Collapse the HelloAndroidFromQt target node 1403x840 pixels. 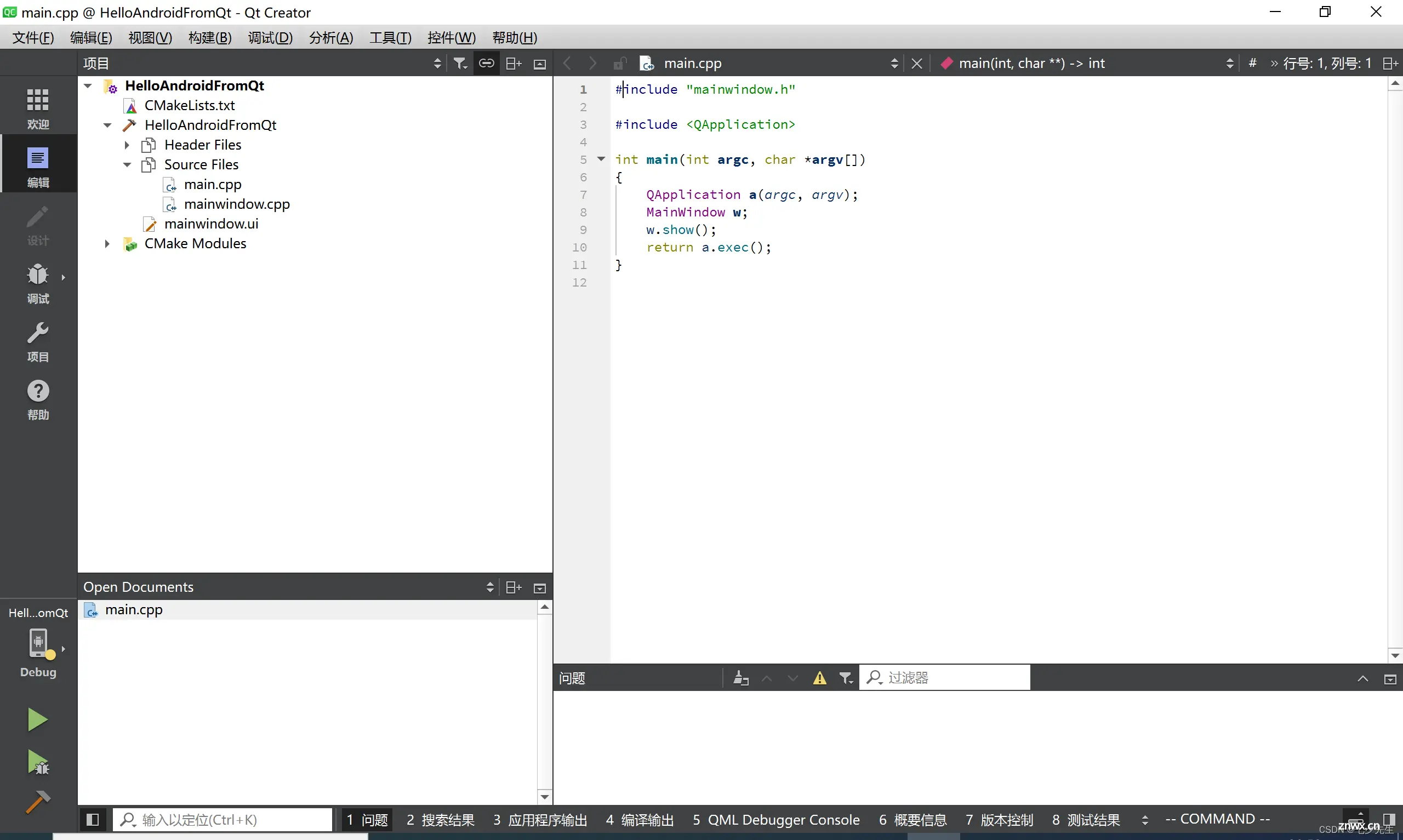click(x=107, y=125)
